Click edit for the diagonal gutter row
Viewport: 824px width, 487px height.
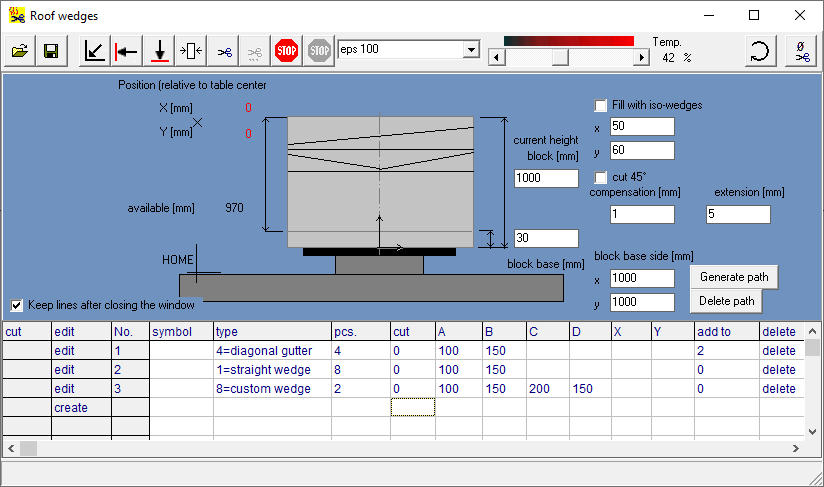[x=64, y=351]
